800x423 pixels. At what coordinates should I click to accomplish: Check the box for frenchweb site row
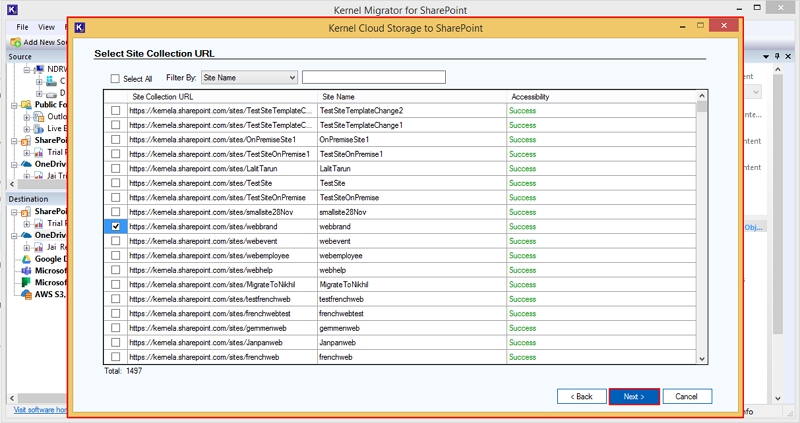pyautogui.click(x=116, y=357)
